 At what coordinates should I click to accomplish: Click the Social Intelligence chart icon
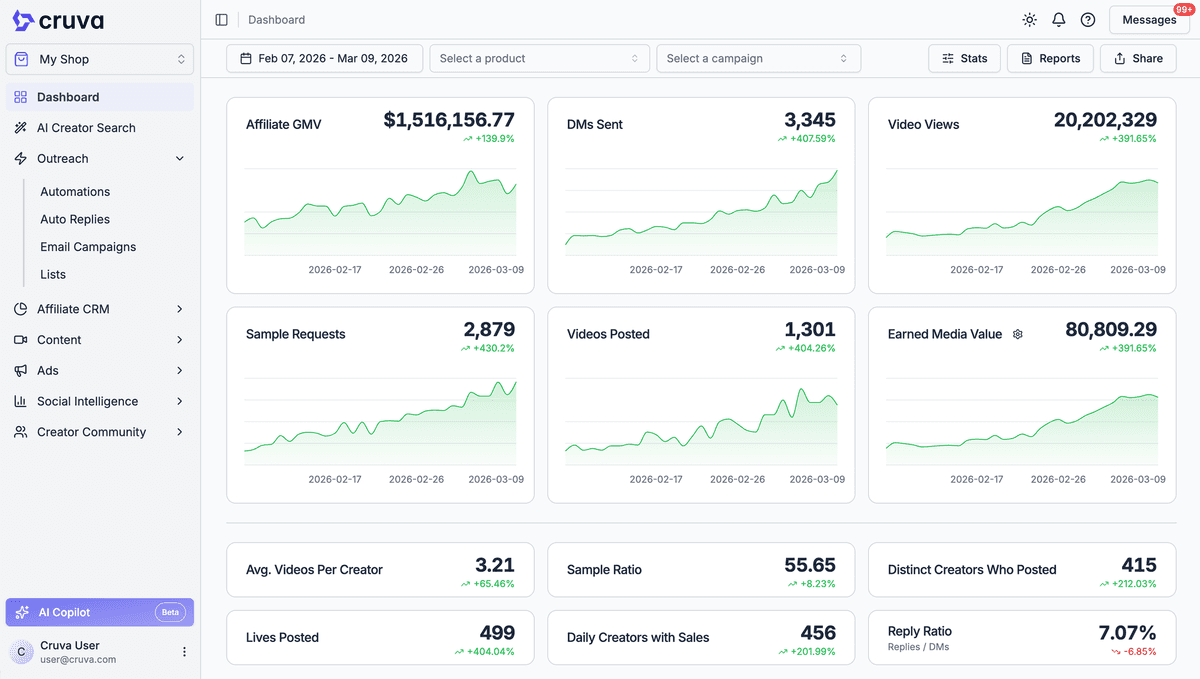(20, 401)
